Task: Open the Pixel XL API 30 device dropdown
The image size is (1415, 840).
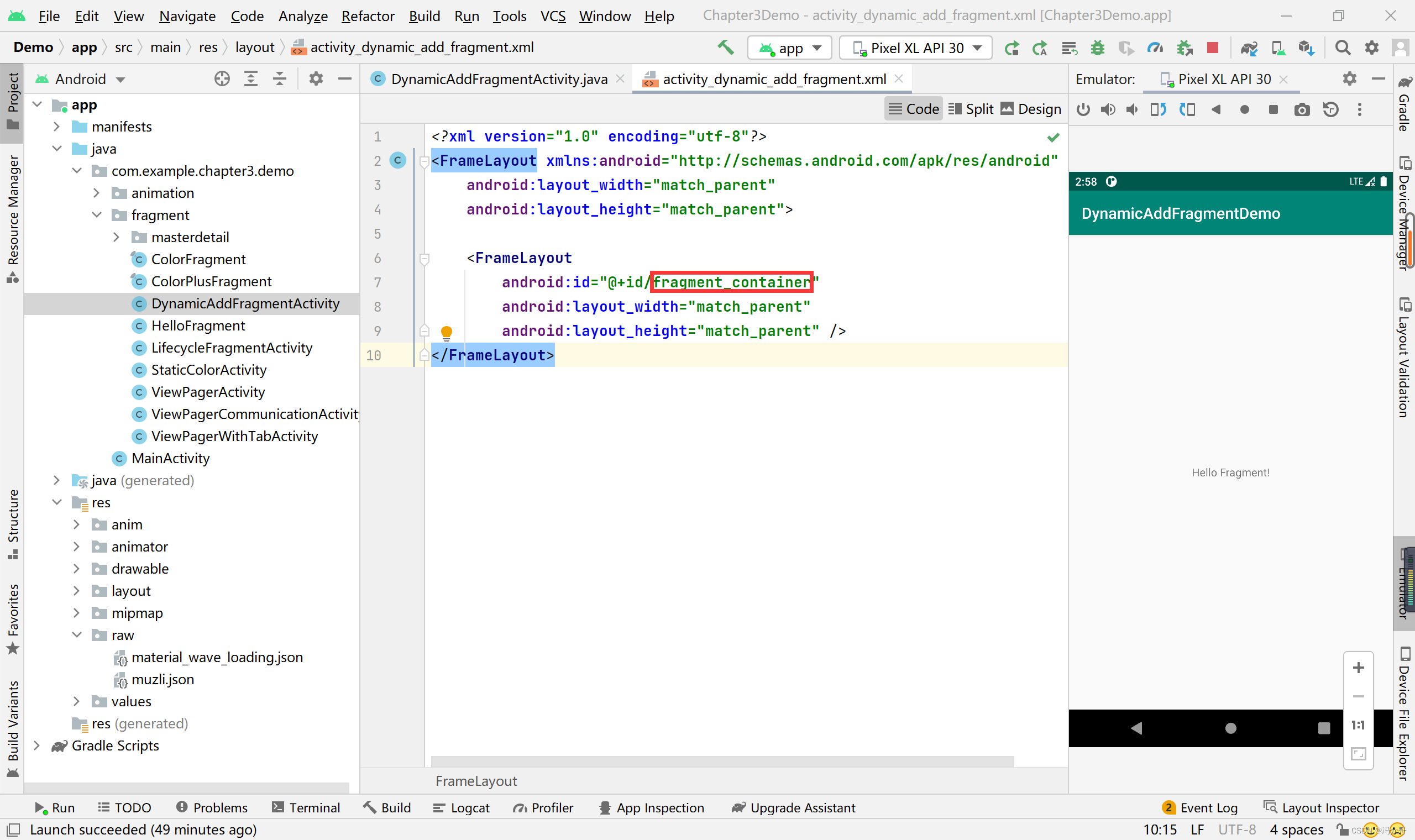Action: pyautogui.click(x=915, y=48)
